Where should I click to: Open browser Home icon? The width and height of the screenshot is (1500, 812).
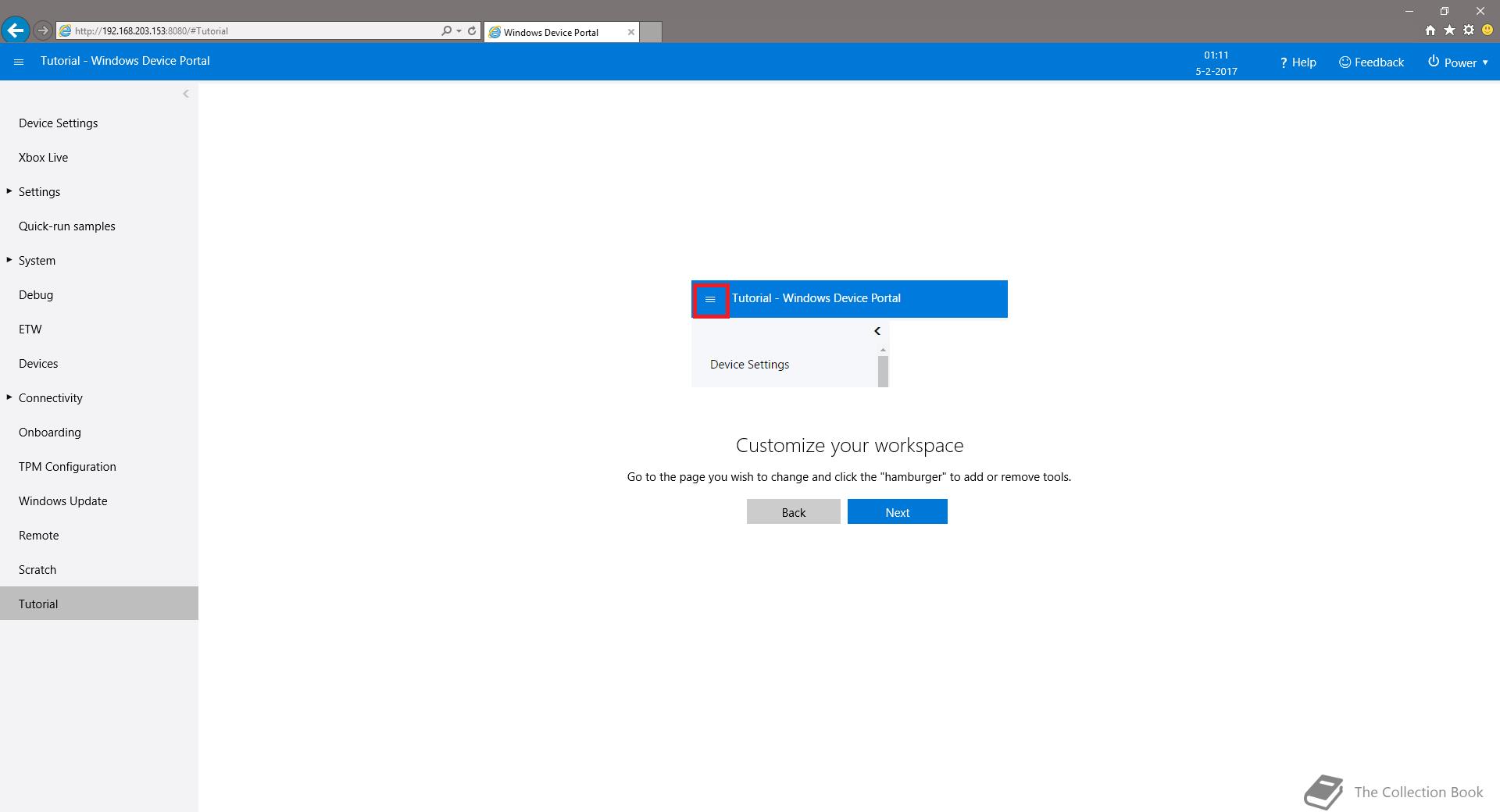coord(1430,30)
